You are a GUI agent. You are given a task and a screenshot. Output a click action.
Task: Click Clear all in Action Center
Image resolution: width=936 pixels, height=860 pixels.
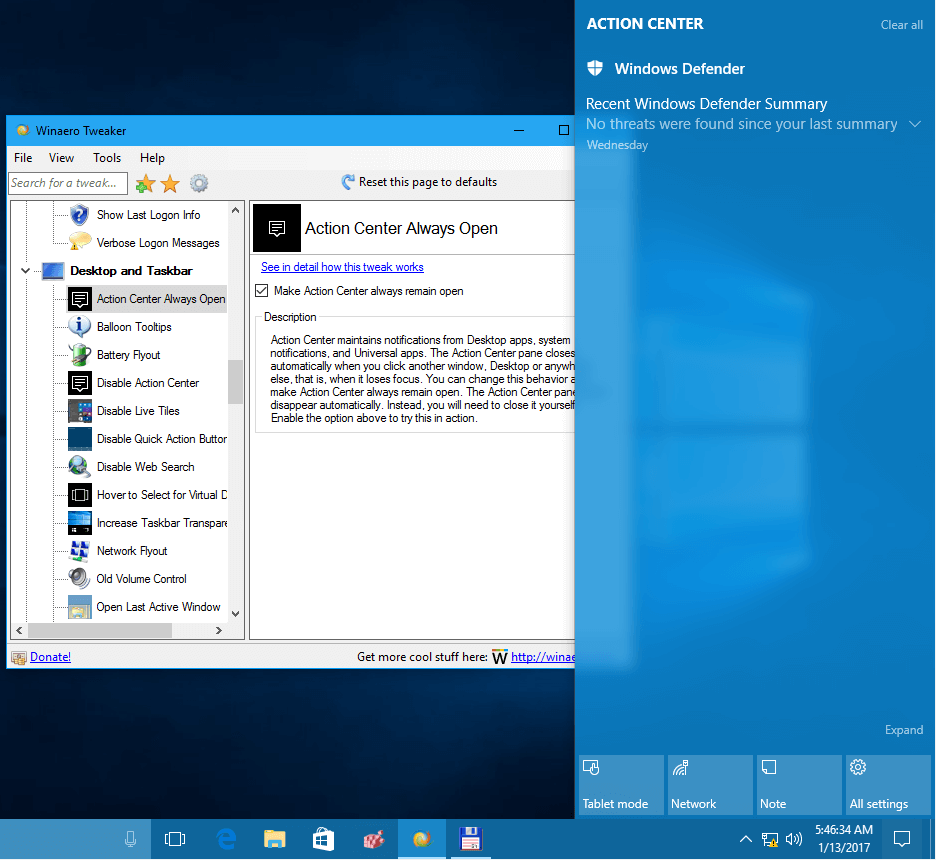[x=901, y=25]
